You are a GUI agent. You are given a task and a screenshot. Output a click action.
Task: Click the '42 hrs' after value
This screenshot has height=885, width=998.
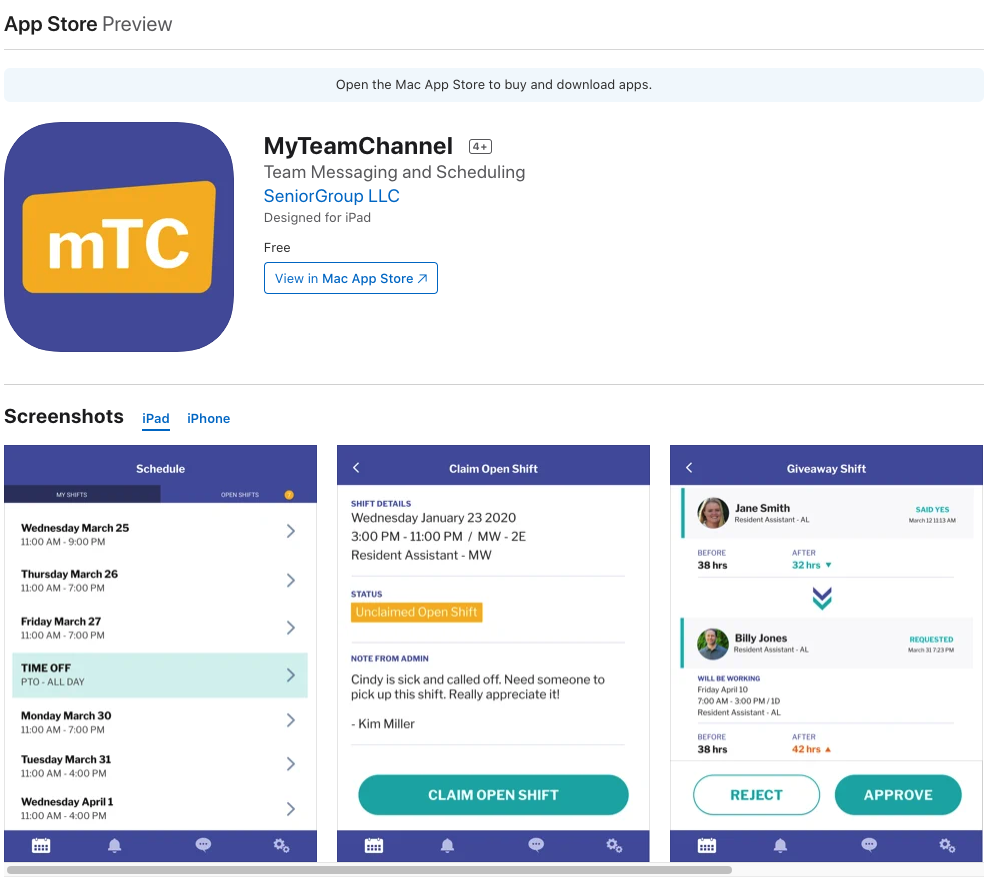pos(806,749)
